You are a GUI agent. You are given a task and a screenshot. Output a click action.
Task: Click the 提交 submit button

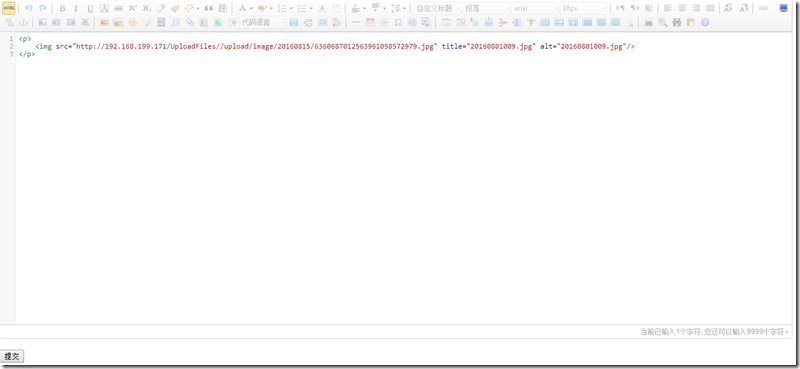pyautogui.click(x=12, y=356)
